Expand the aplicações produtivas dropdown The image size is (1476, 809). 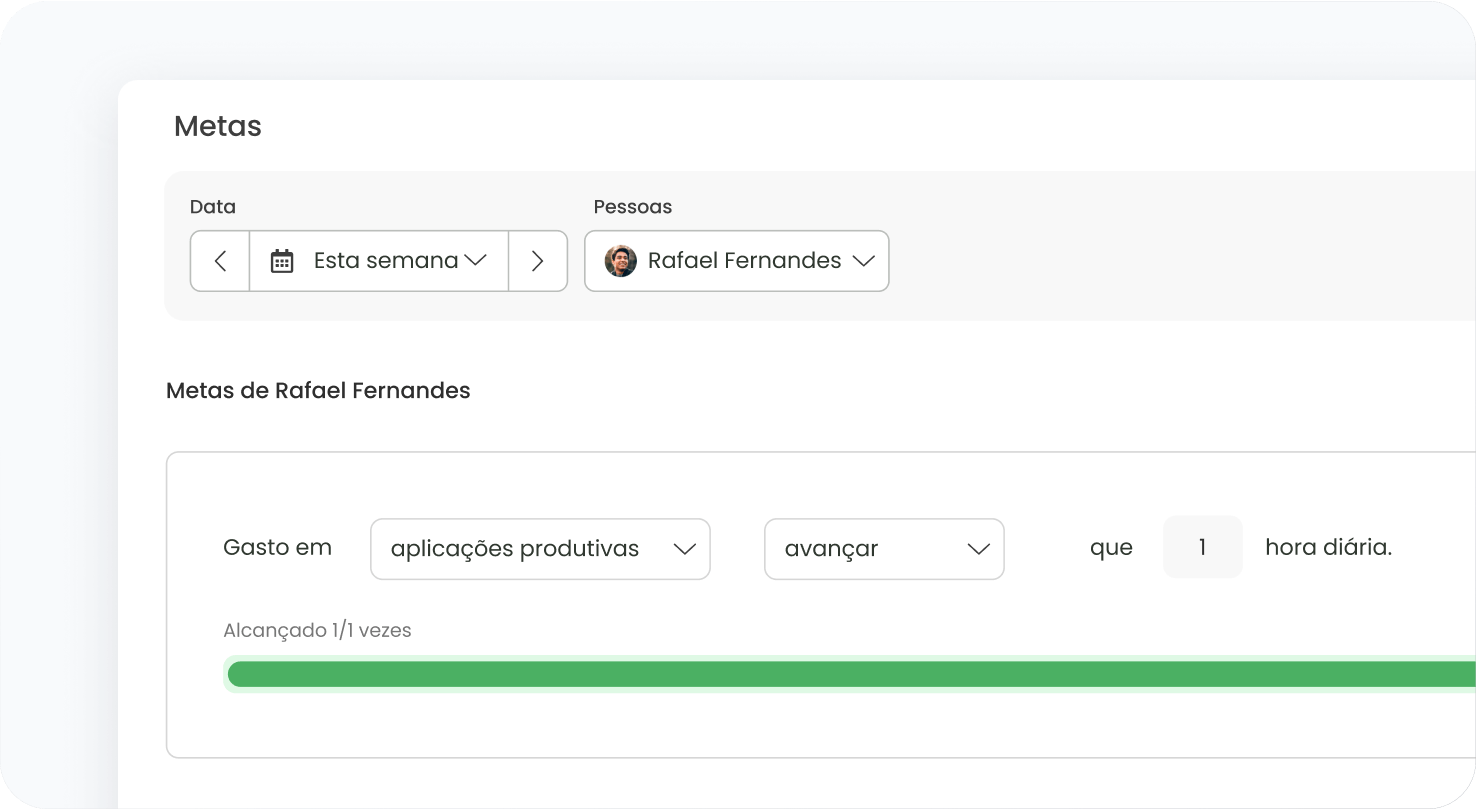pyautogui.click(x=540, y=549)
